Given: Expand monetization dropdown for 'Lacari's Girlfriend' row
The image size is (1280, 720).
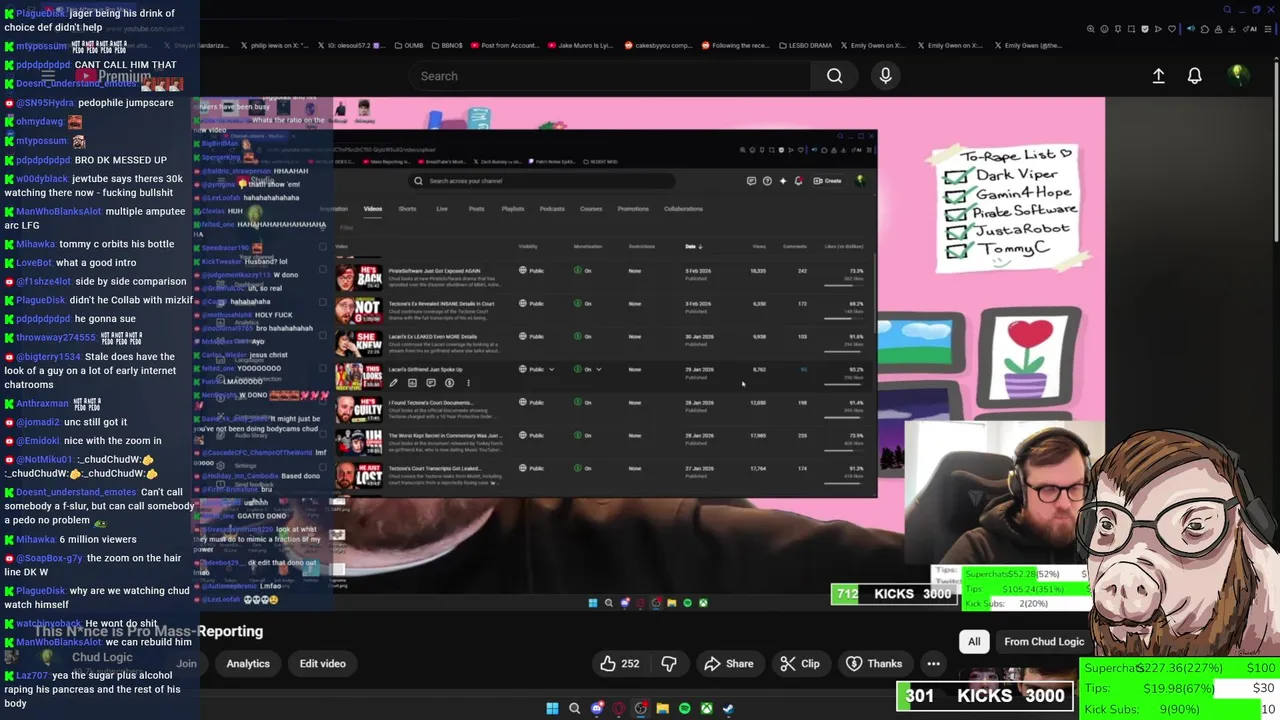Looking at the screenshot, I should pyautogui.click(x=598, y=370).
